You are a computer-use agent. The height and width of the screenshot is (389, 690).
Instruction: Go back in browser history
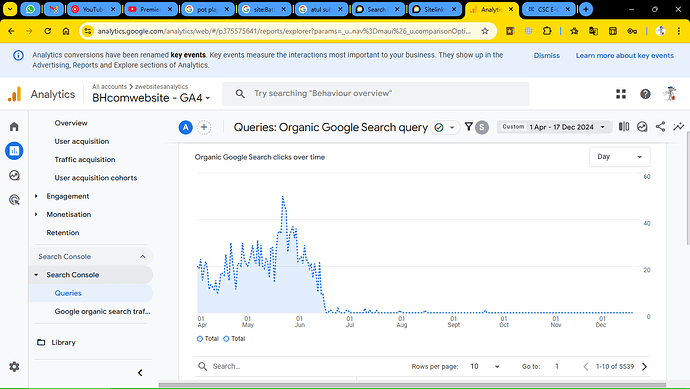(x=11, y=31)
